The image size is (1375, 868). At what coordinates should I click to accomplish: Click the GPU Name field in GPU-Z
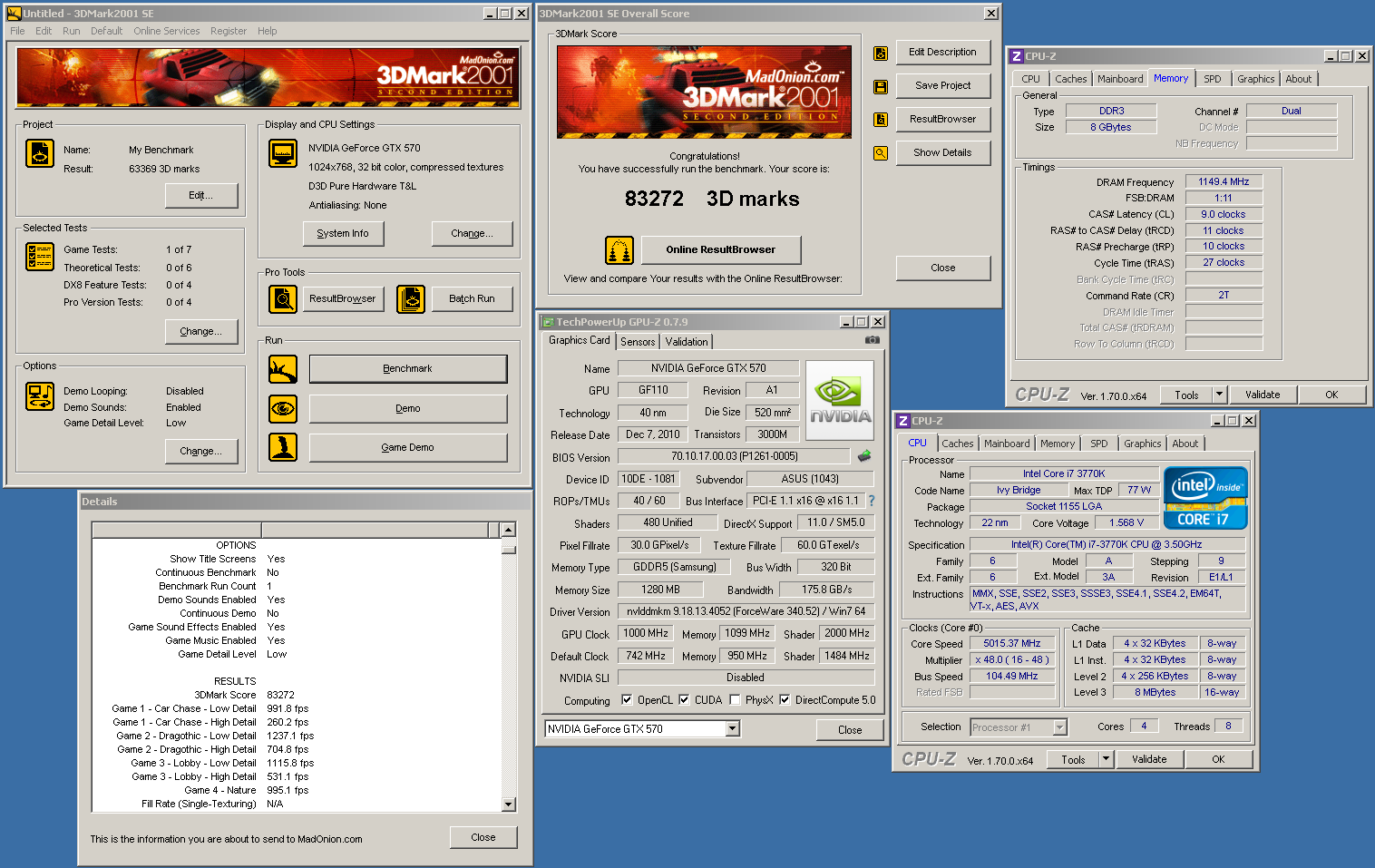pos(708,368)
